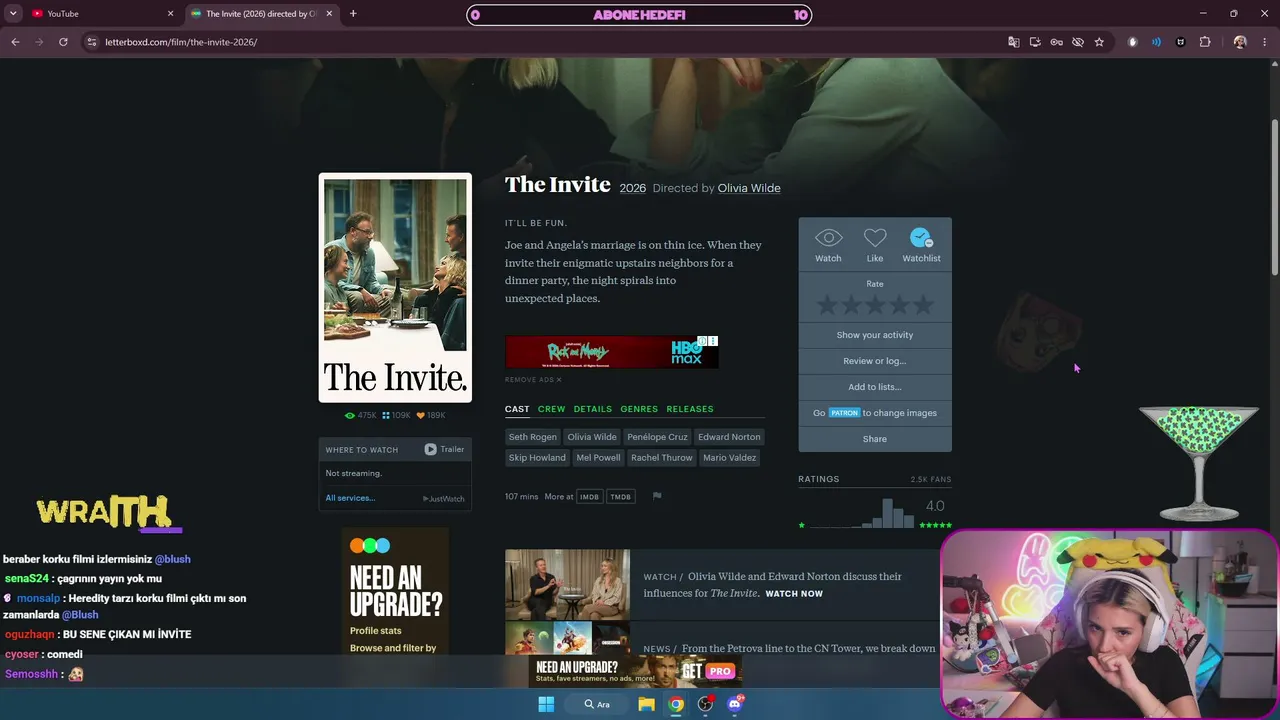Mark the film as watched with the eye icon
Screen dimensions: 1280x720
pyautogui.click(x=828, y=238)
